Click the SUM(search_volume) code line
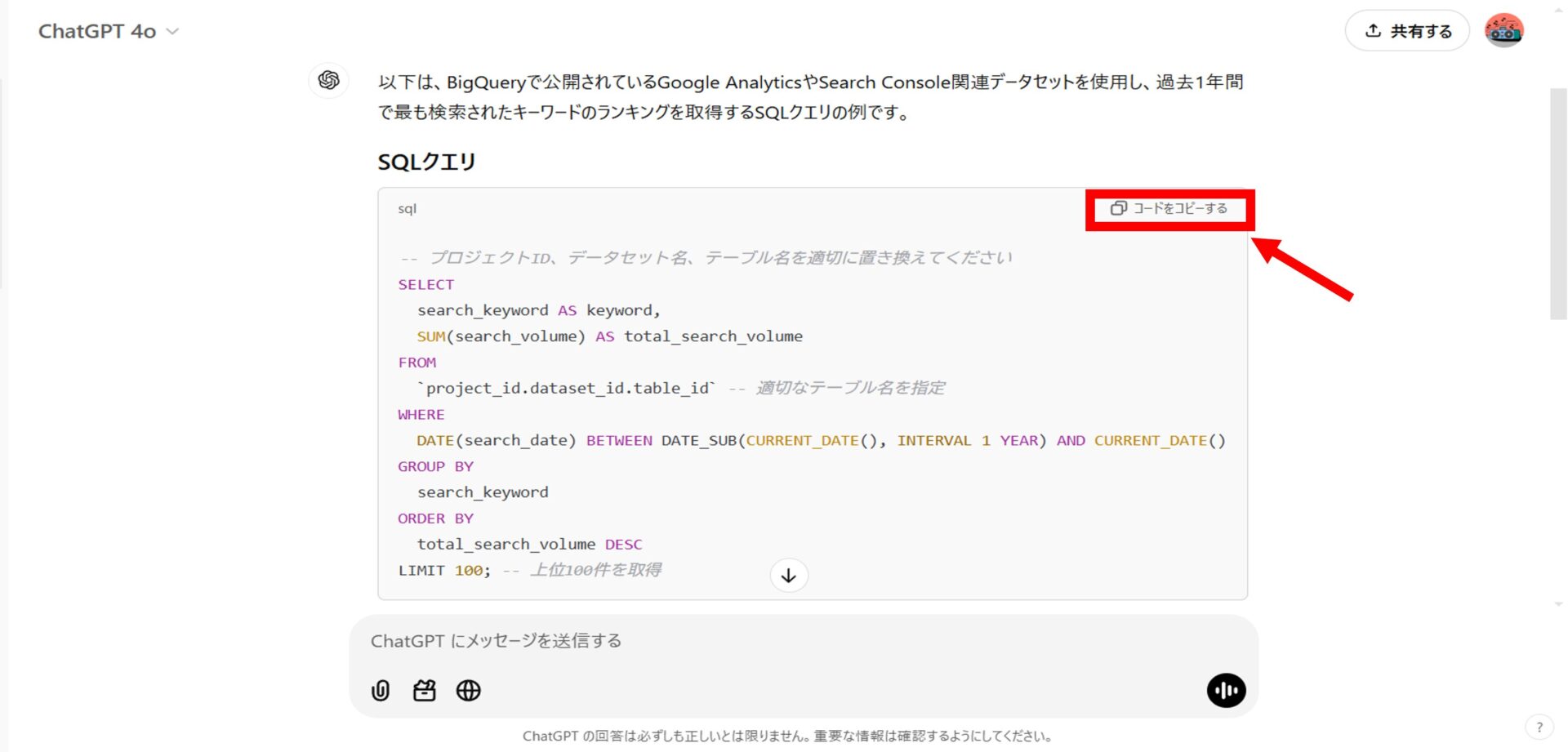Viewport: 1568px width, 752px height. 610,336
